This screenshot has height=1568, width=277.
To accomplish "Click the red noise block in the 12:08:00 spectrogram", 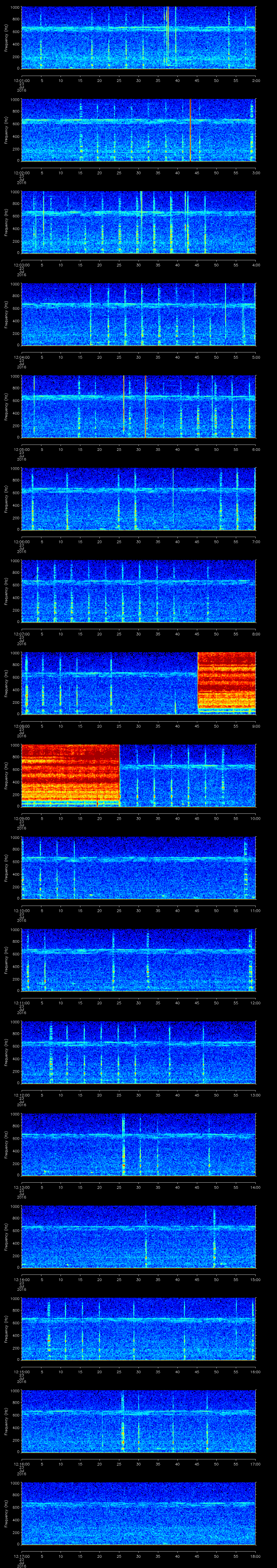I will coord(226,683).
